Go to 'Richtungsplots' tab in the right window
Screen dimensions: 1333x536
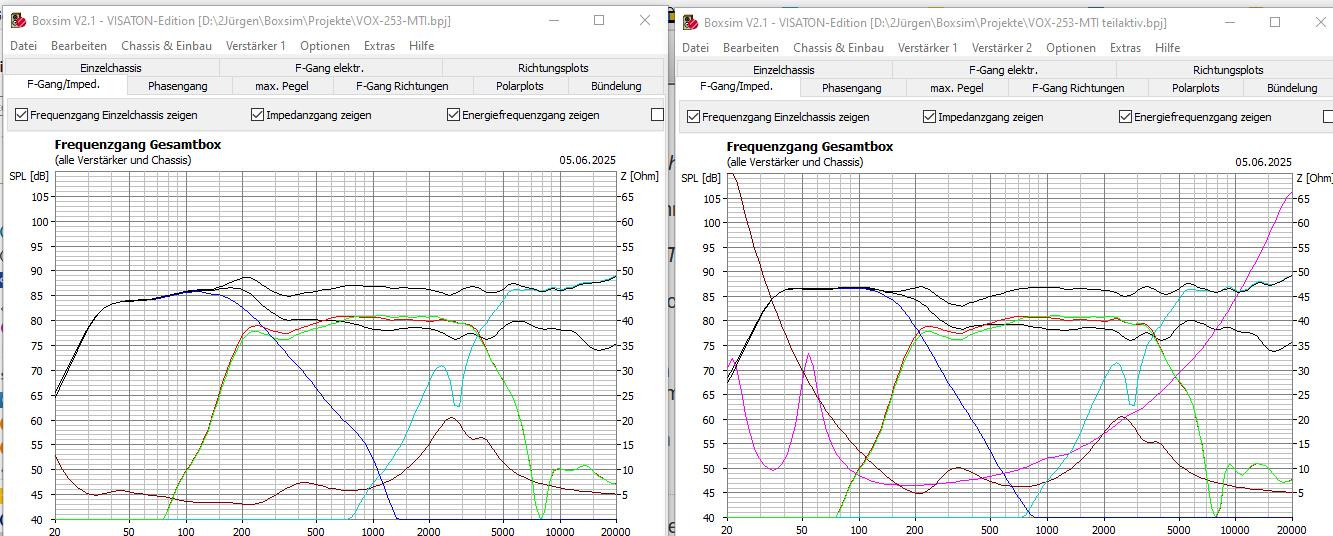[1227, 70]
